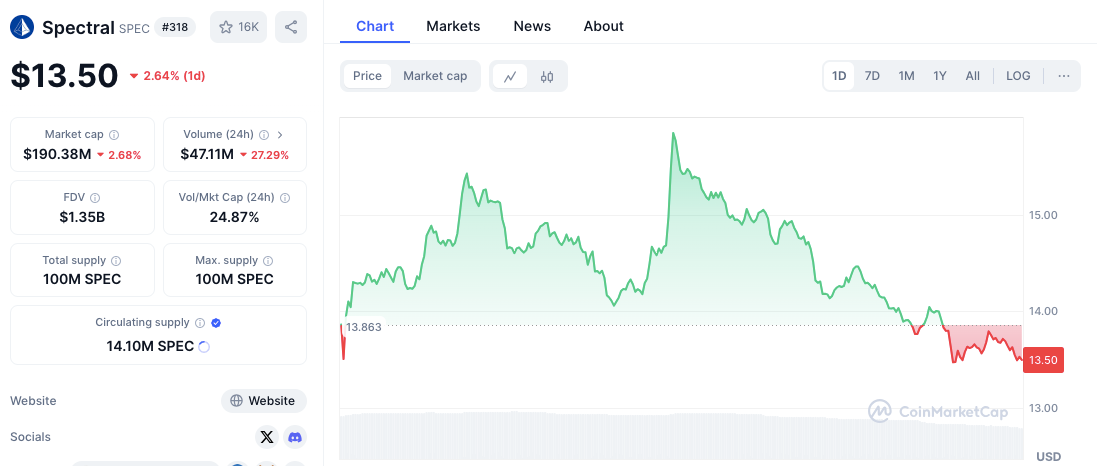Open the Markets tab
The width and height of the screenshot is (1097, 466).
coord(453,26)
